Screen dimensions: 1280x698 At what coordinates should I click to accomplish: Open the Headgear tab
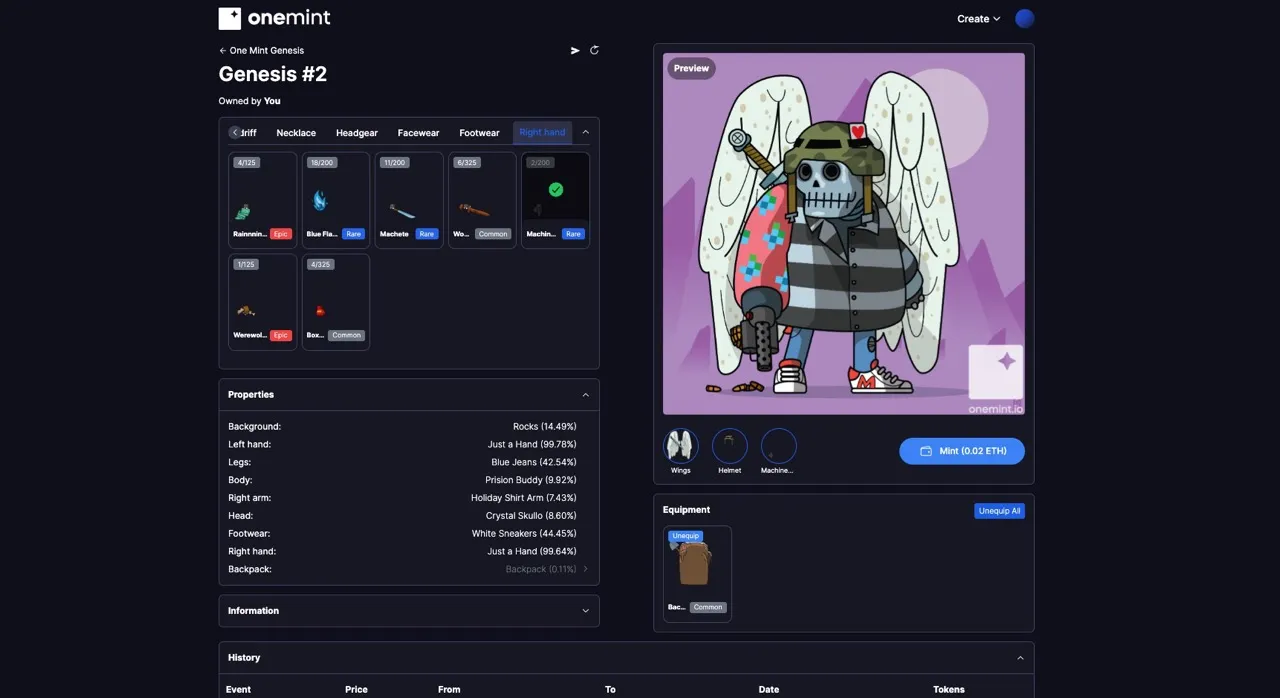pos(357,133)
